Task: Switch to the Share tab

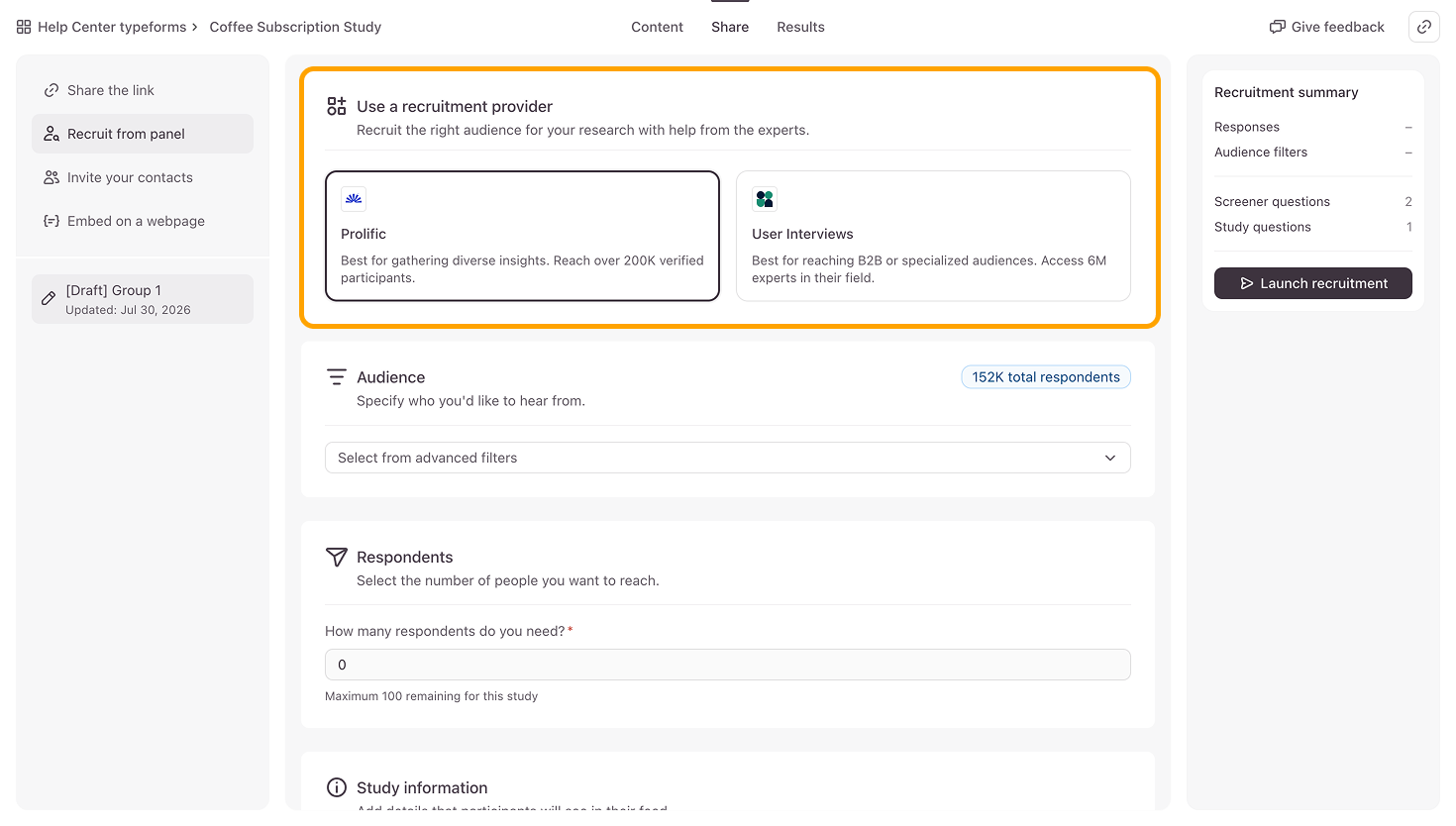Action: point(730,27)
